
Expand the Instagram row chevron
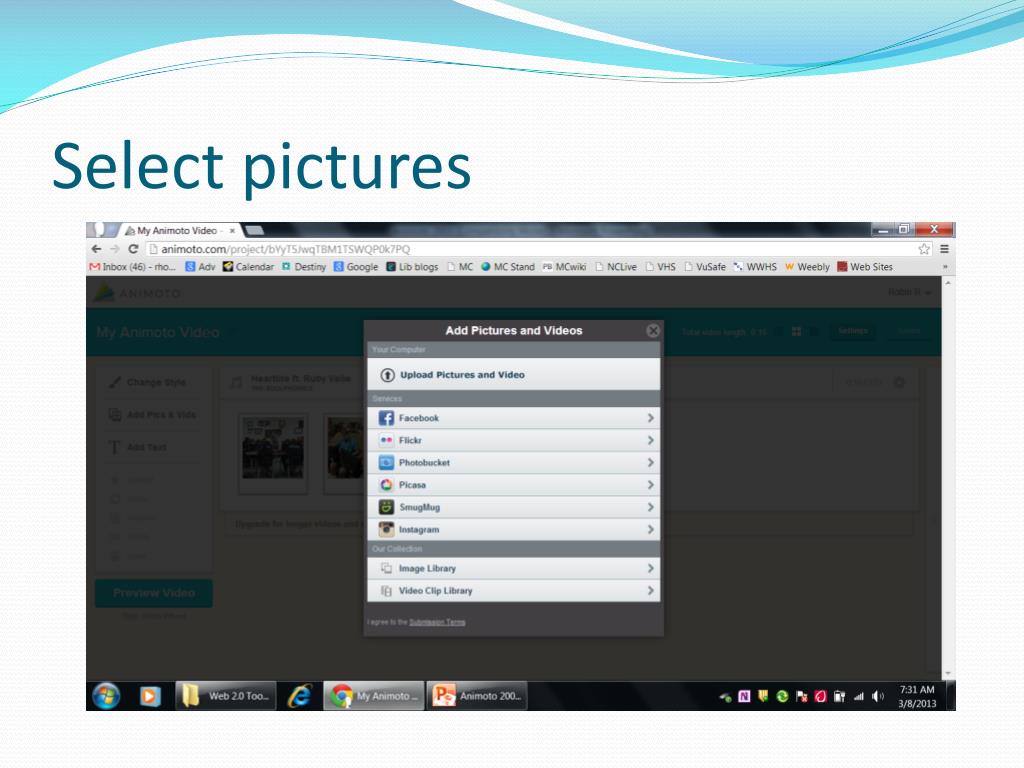650,529
